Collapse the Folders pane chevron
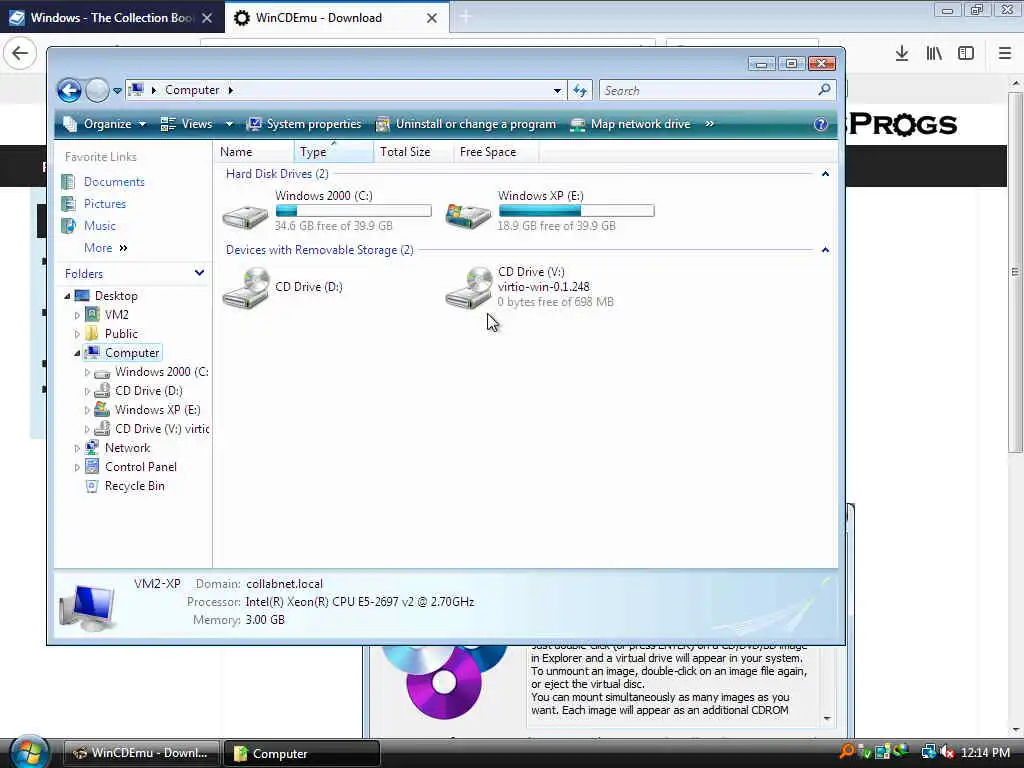1024x768 pixels. pos(199,273)
